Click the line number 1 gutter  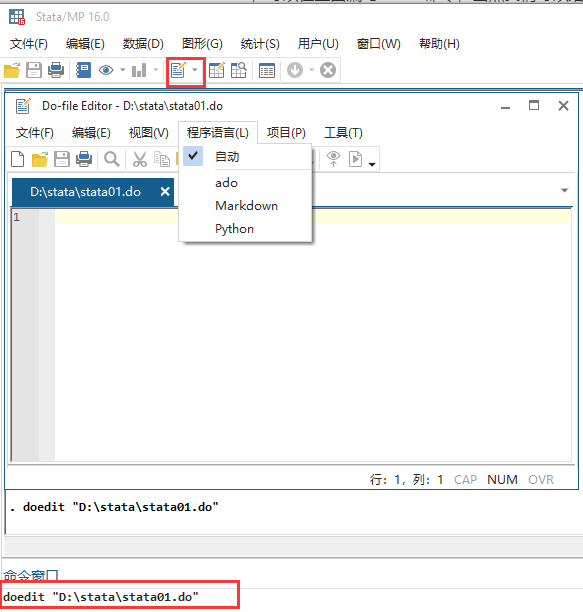click(x=16, y=217)
